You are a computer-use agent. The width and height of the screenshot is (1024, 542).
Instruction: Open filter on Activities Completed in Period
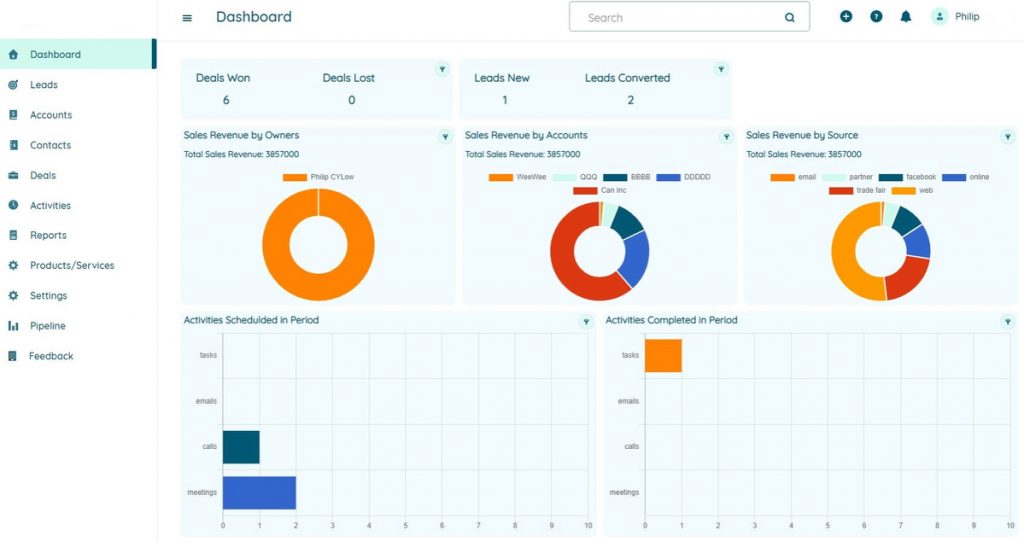1008,322
